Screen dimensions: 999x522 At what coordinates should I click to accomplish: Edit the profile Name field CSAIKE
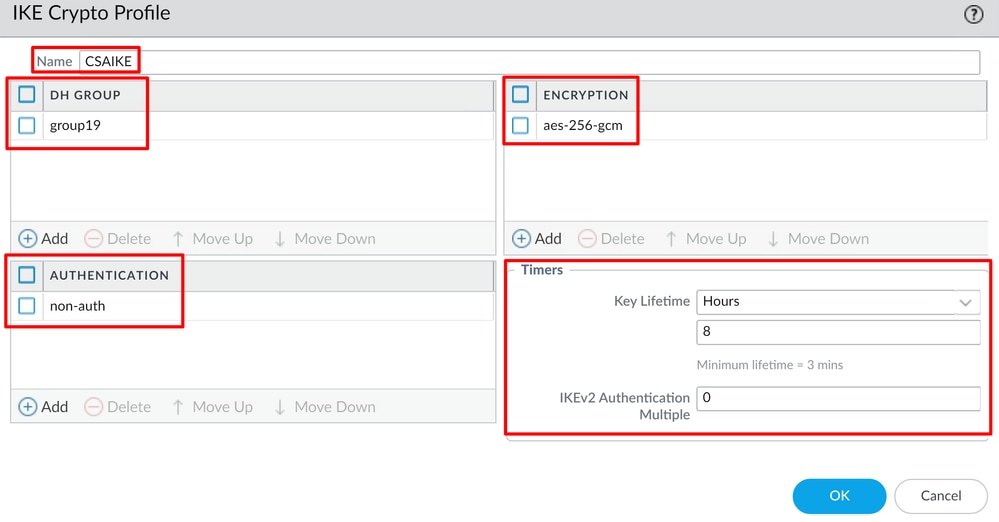click(529, 62)
